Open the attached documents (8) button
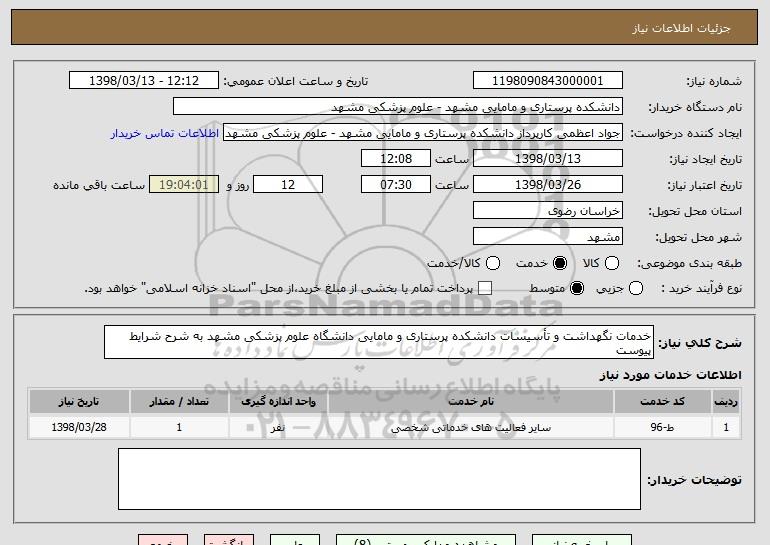The image size is (770, 545). (426, 540)
